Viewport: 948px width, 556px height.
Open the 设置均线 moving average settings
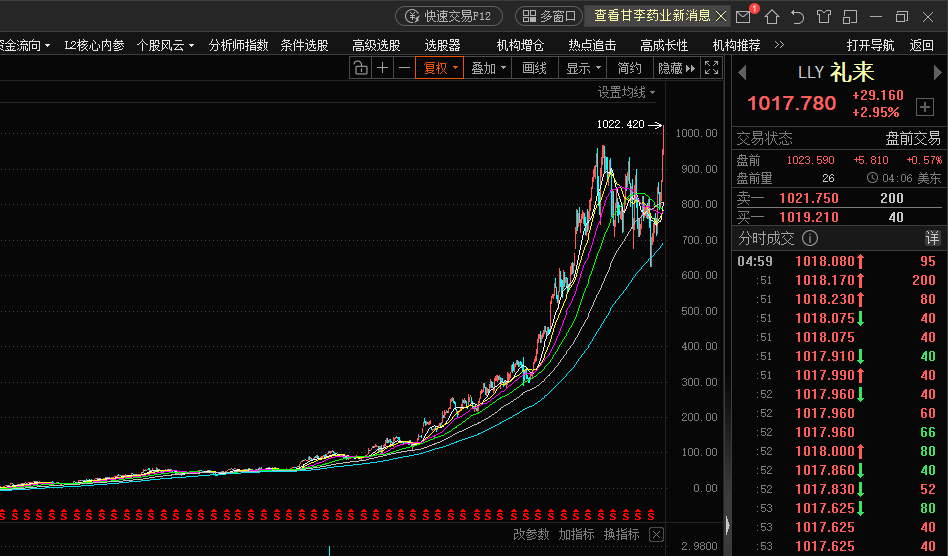[x=626, y=92]
